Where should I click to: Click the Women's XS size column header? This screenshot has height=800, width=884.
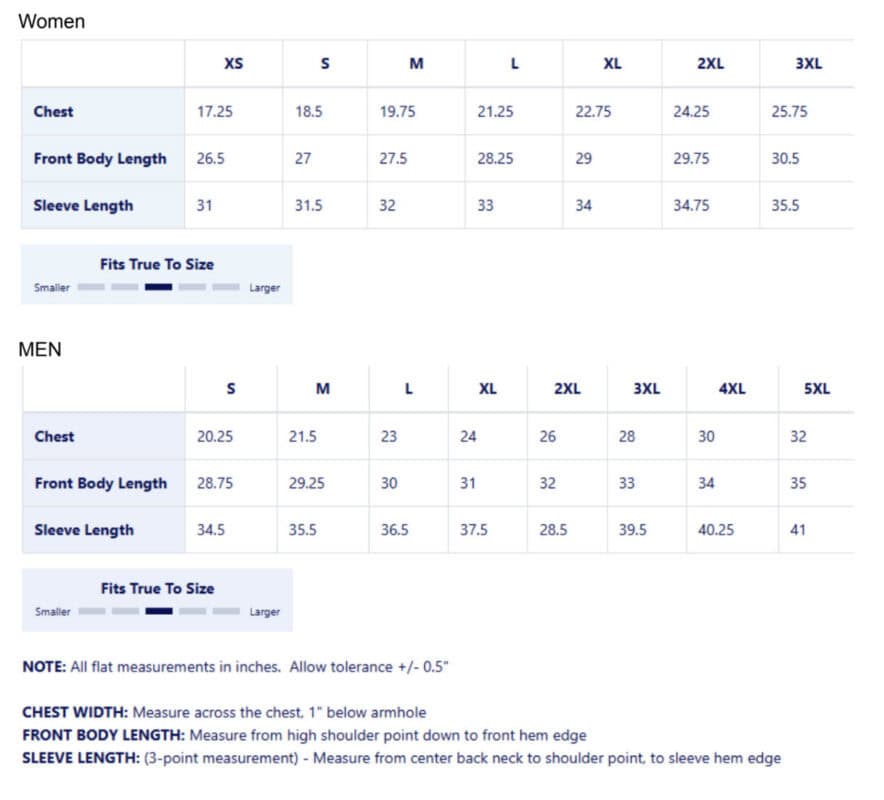233,63
